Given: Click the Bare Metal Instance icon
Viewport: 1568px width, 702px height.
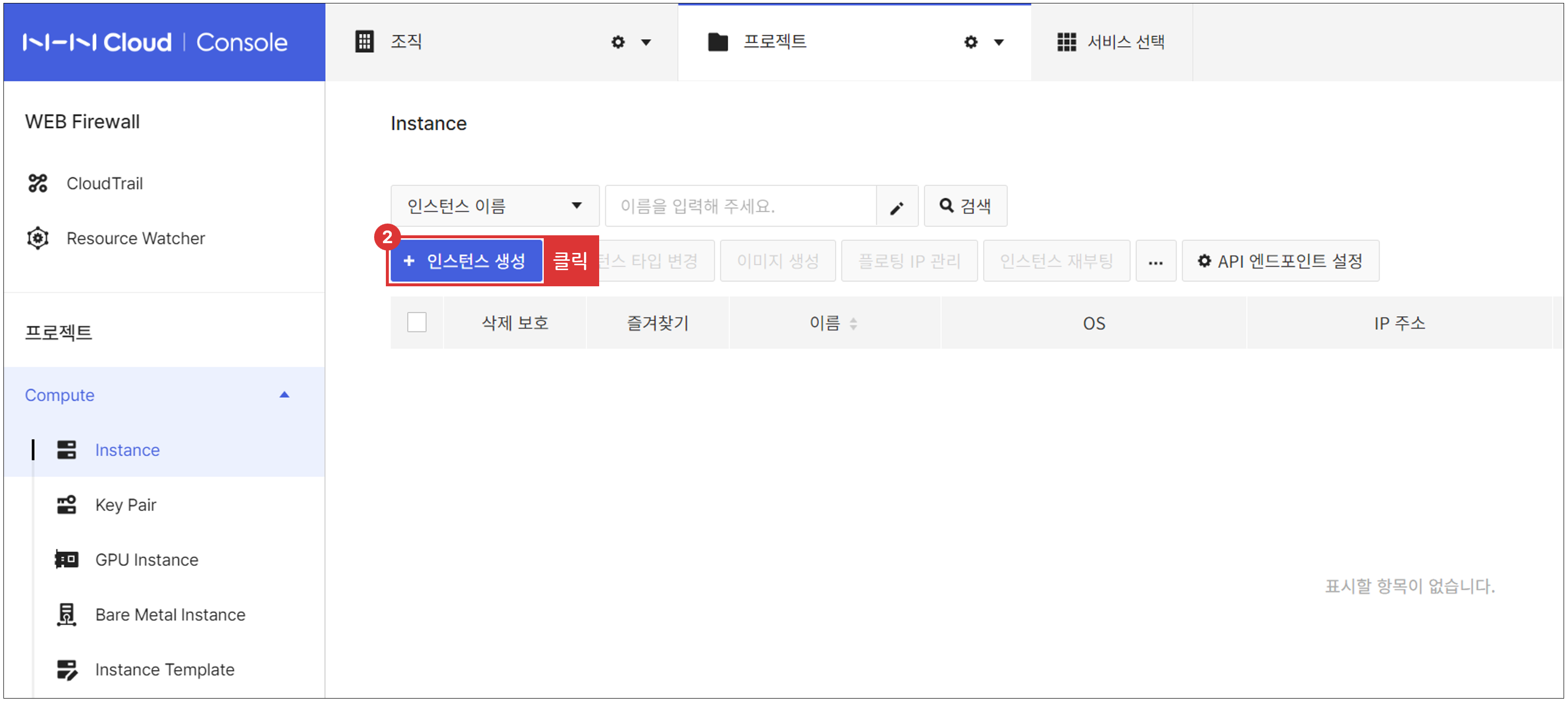Looking at the screenshot, I should click(x=67, y=614).
